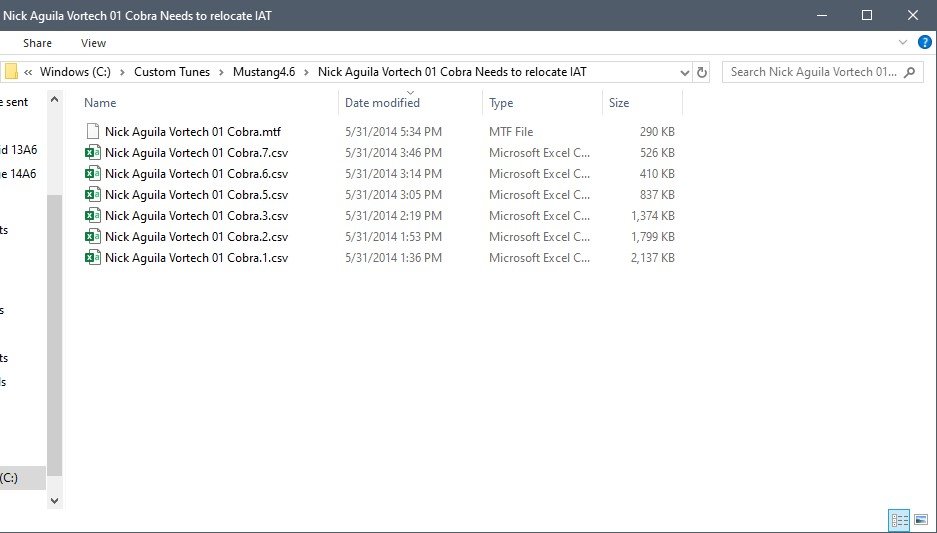Sort files by the Size column header
The width and height of the screenshot is (937, 533).
tap(619, 103)
